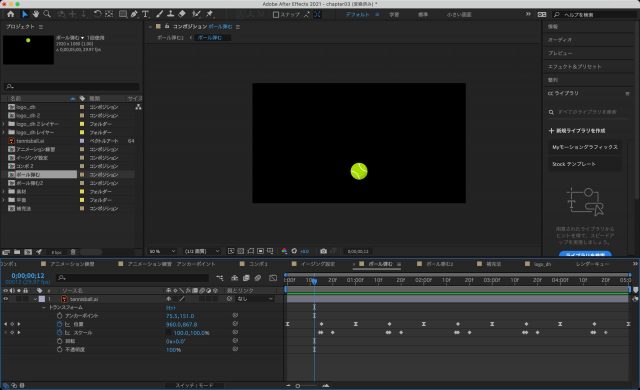Select the Pen tool

click(134, 14)
